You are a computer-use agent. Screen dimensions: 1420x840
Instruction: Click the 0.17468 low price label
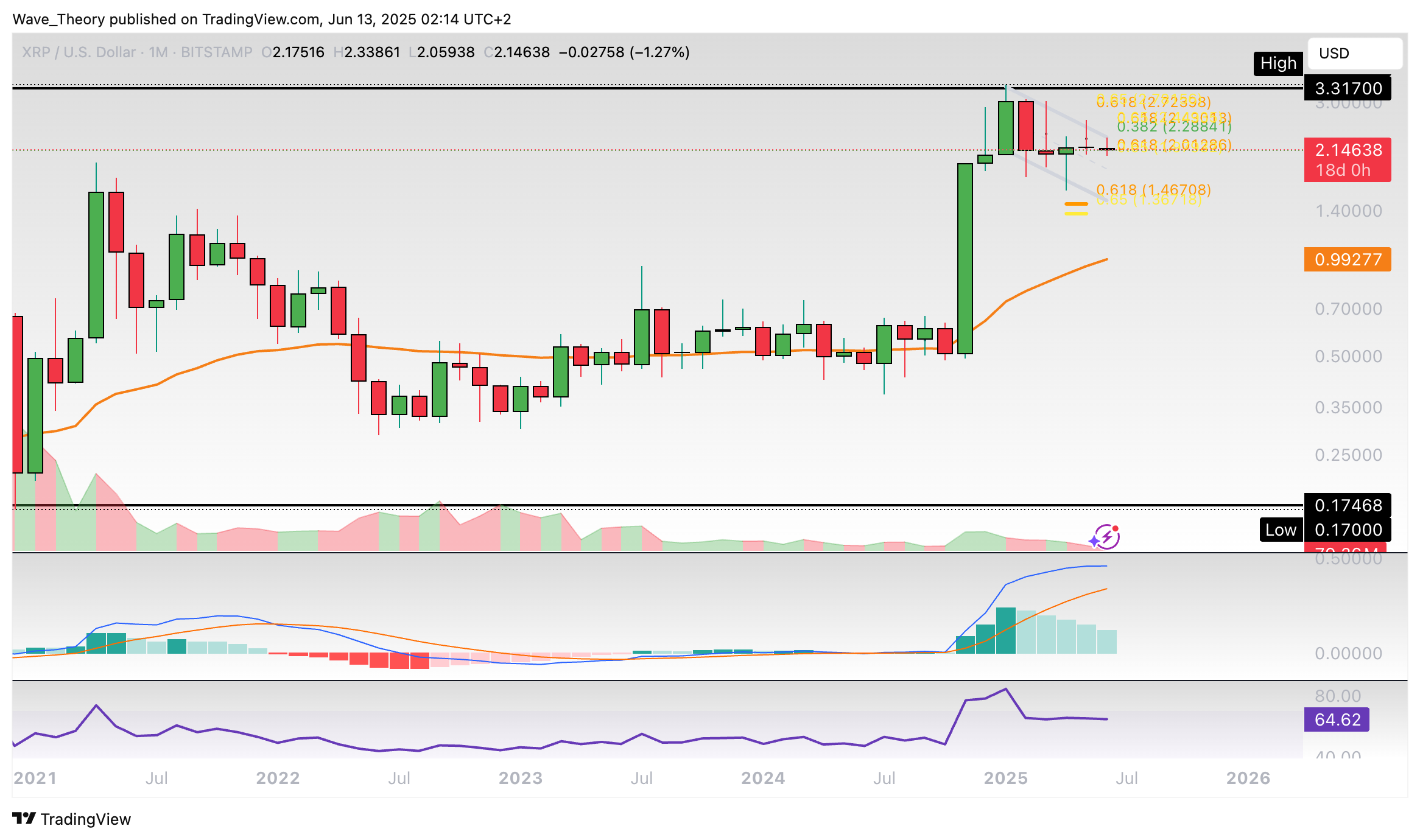pos(1347,505)
